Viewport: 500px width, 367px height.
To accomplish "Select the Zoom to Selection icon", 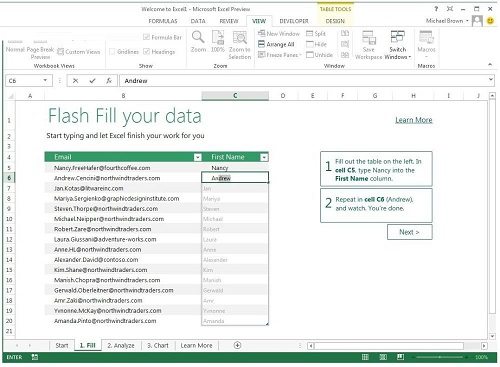I will 240,37.
